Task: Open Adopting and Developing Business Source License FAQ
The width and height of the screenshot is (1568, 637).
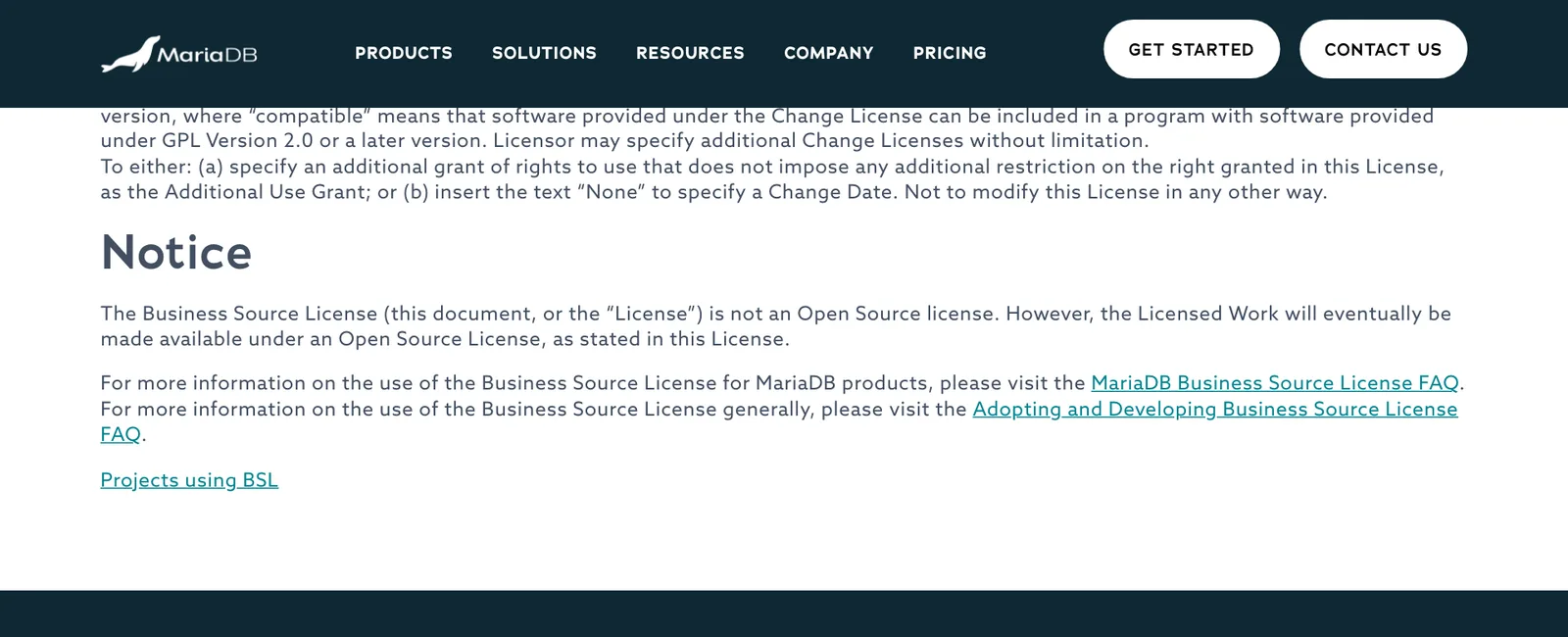Action: [x=1215, y=409]
